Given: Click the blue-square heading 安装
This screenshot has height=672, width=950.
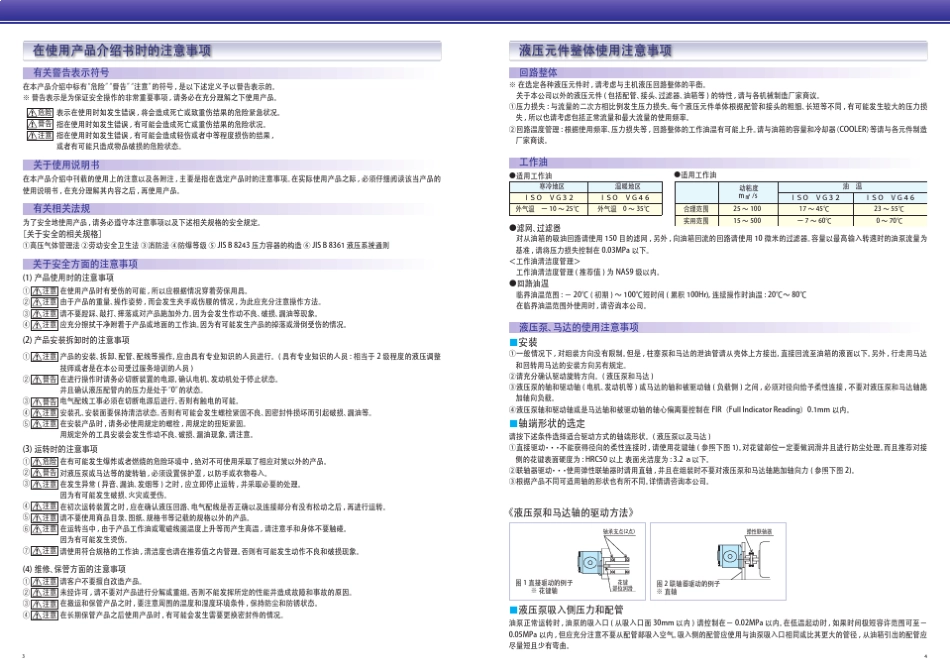Looking at the screenshot, I should [x=523, y=342].
